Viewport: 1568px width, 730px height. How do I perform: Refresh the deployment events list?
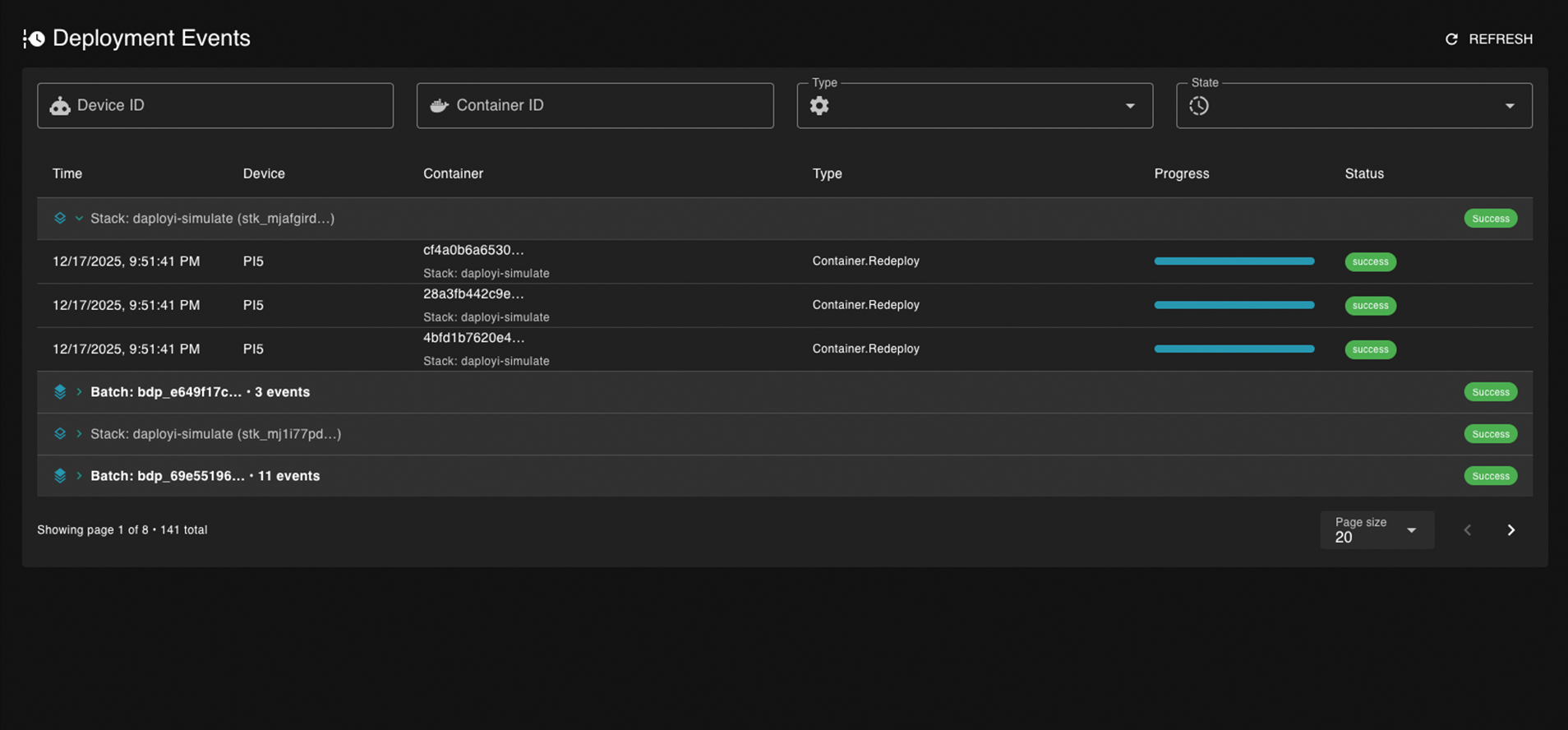click(1489, 39)
